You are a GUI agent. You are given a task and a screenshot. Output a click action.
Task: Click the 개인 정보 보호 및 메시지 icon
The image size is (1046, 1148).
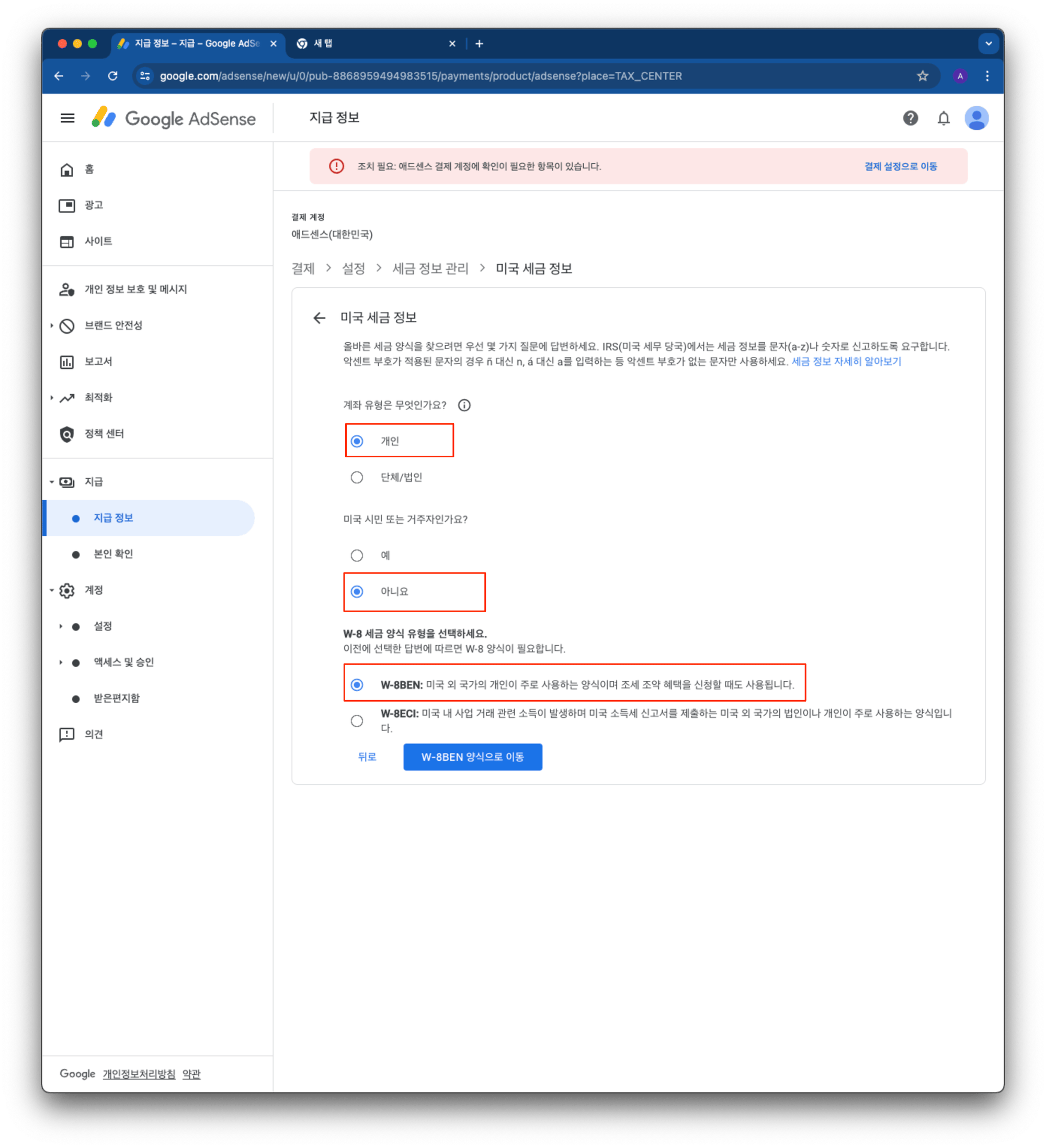pos(66,290)
